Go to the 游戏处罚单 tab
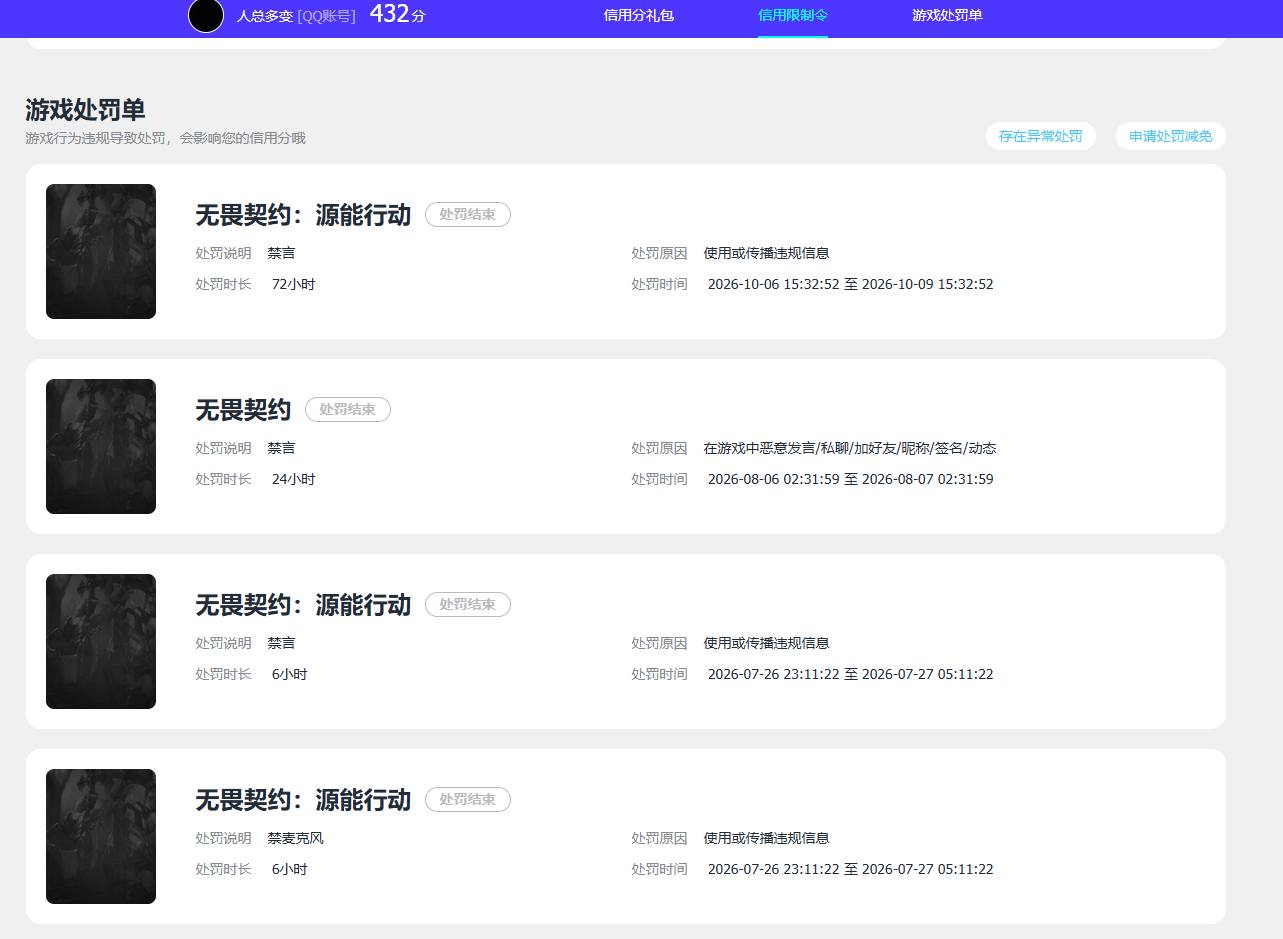1283x939 pixels. [x=947, y=16]
